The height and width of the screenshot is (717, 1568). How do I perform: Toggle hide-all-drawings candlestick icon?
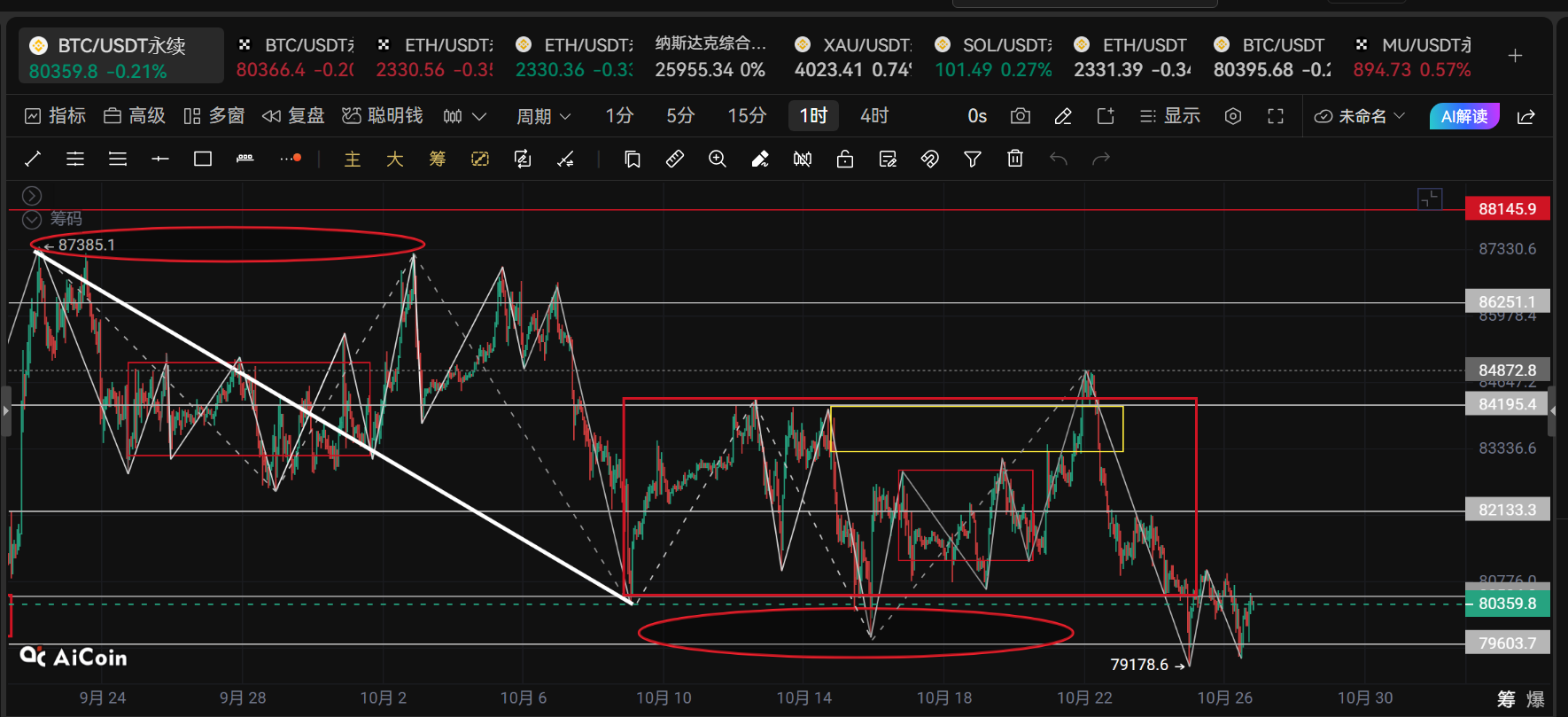pyautogui.click(x=803, y=159)
